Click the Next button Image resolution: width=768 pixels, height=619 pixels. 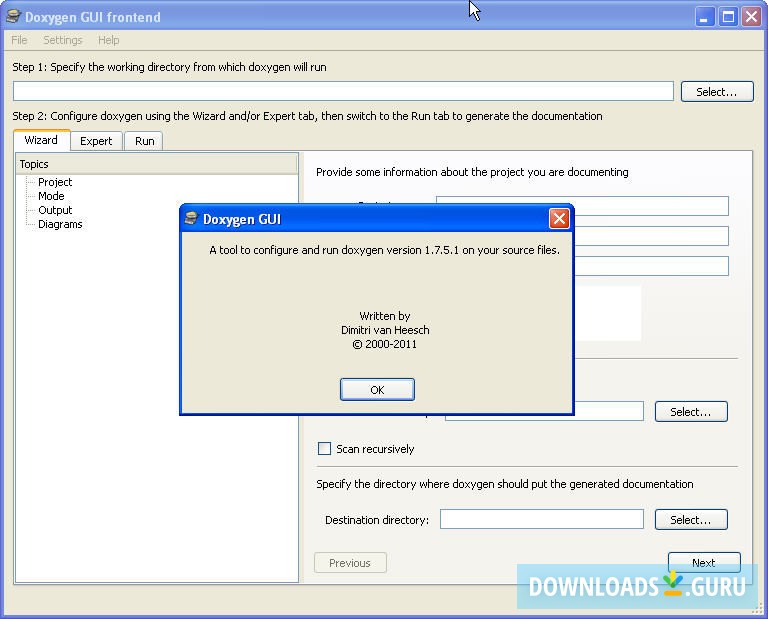tap(704, 563)
